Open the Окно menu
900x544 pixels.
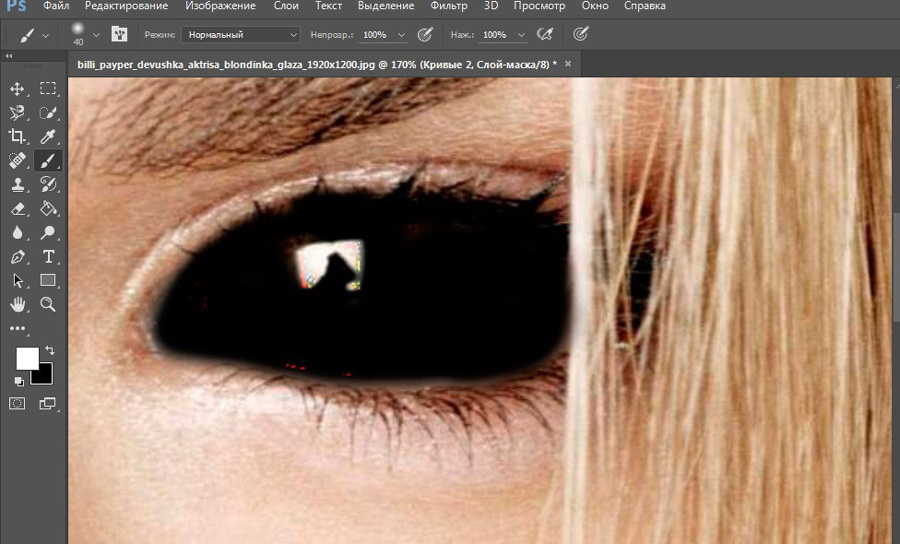point(595,6)
